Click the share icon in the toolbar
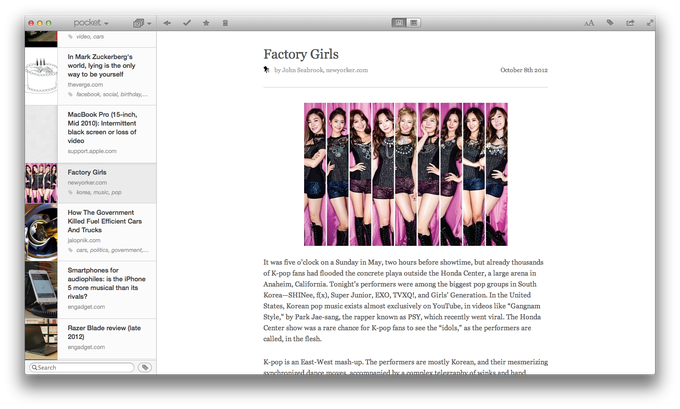The image size is (680, 409). point(630,23)
